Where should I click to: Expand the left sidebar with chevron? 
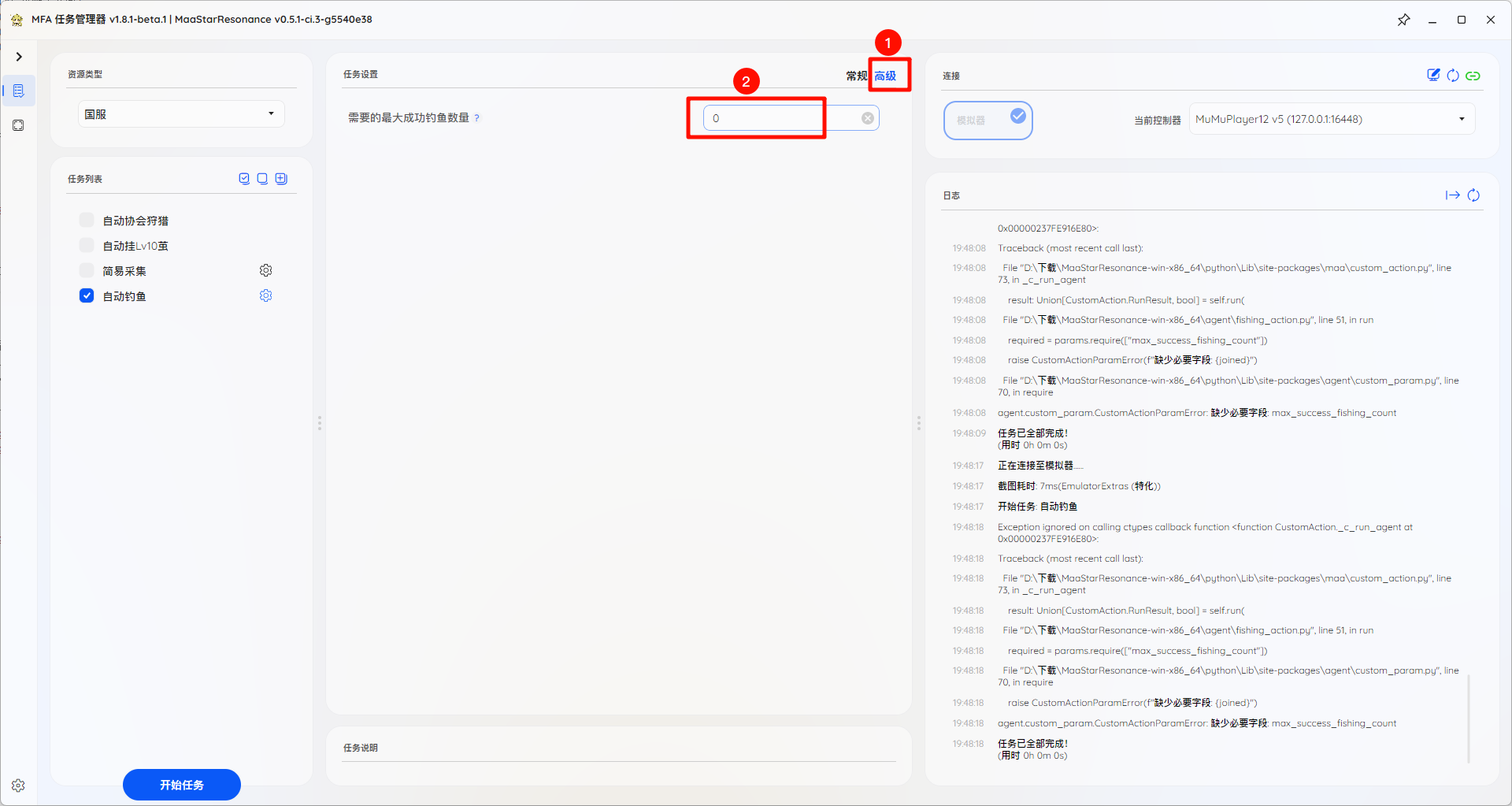point(19,57)
